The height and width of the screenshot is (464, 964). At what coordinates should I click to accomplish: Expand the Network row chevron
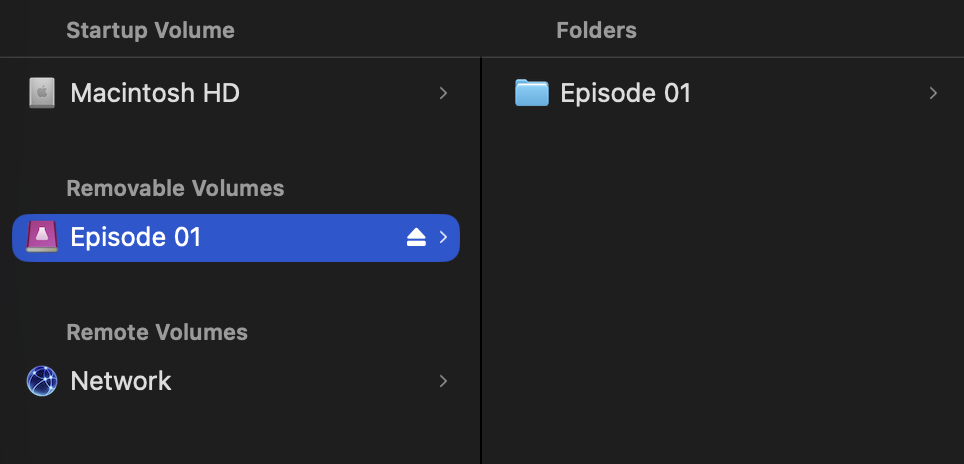(443, 381)
